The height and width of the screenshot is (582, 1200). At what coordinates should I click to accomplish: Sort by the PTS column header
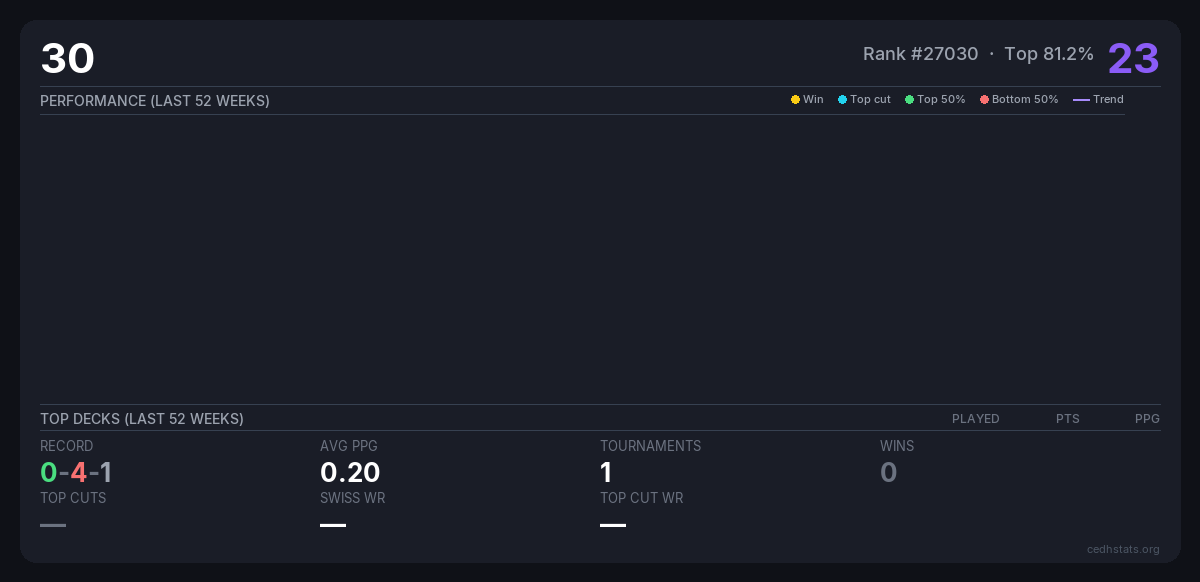[x=1067, y=419]
